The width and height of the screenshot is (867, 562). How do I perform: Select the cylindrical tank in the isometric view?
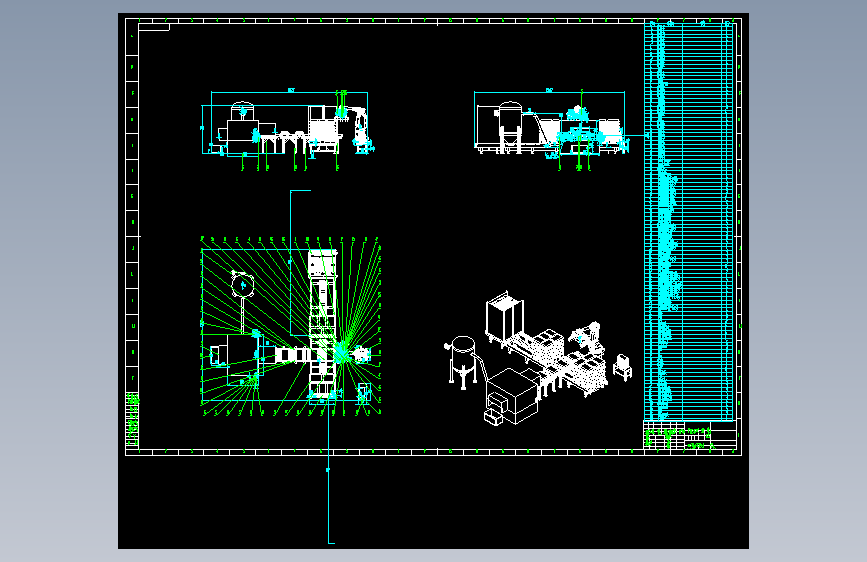(x=462, y=361)
